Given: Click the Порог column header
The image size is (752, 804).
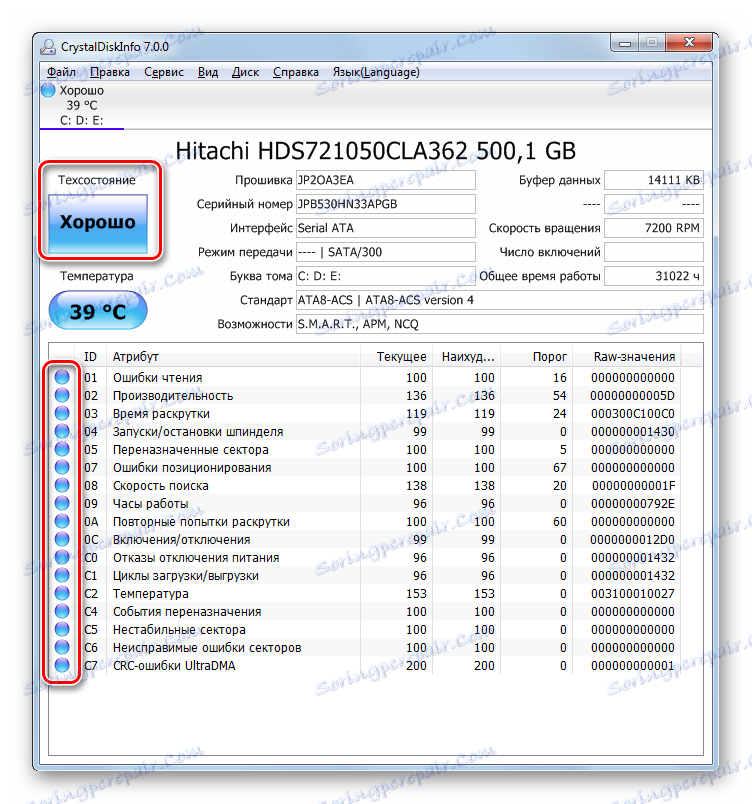Looking at the screenshot, I should pos(536,356).
